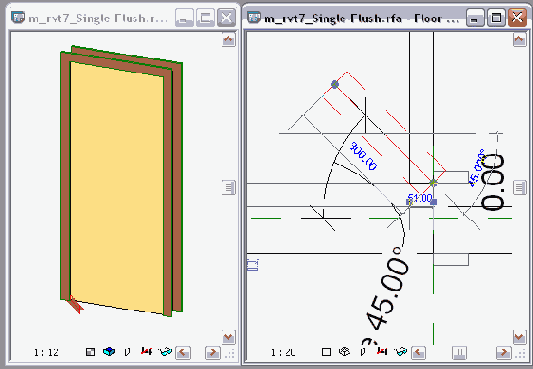Click the crop region icon in floor plan view

tap(382, 351)
